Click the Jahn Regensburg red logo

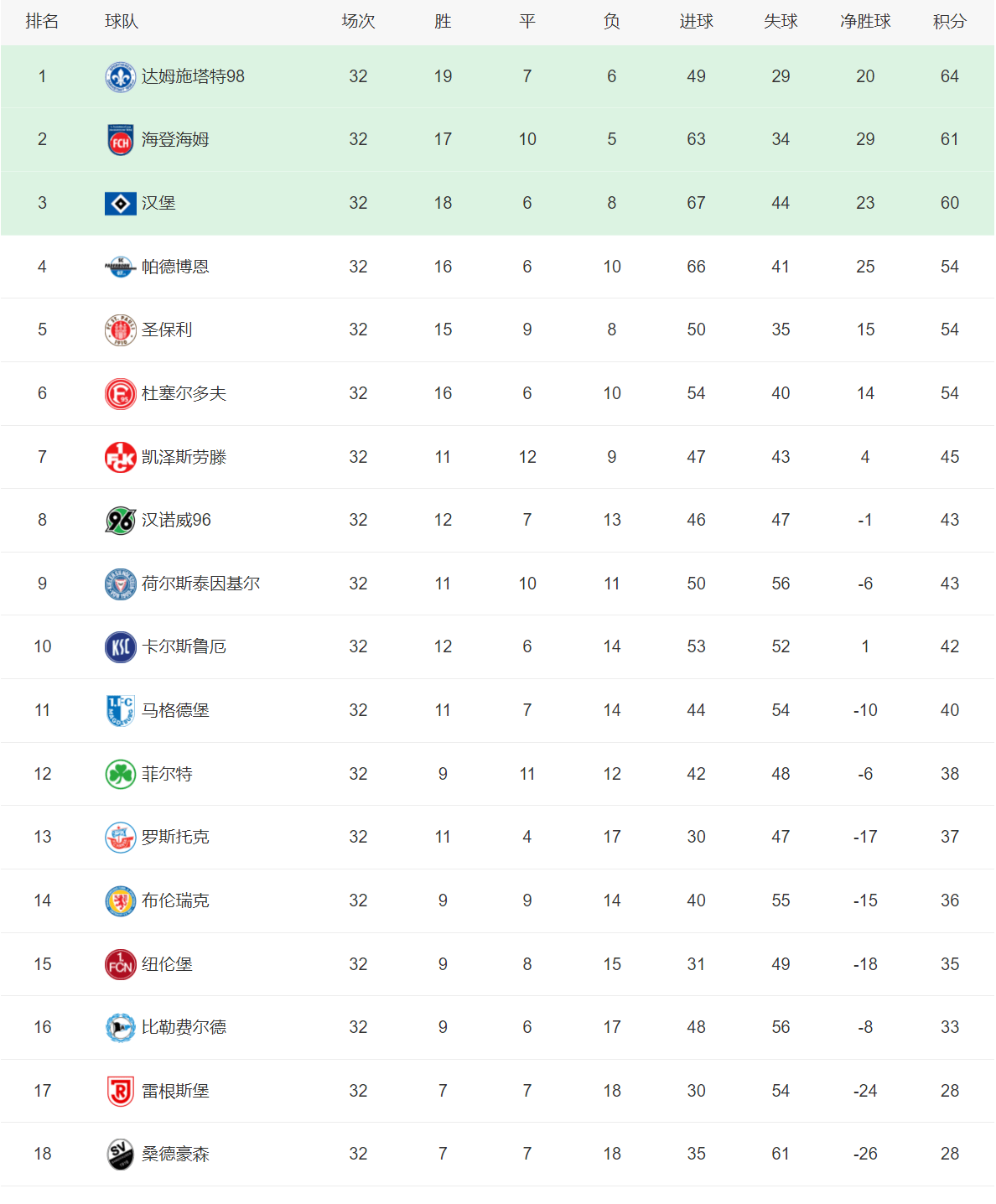[120, 1092]
